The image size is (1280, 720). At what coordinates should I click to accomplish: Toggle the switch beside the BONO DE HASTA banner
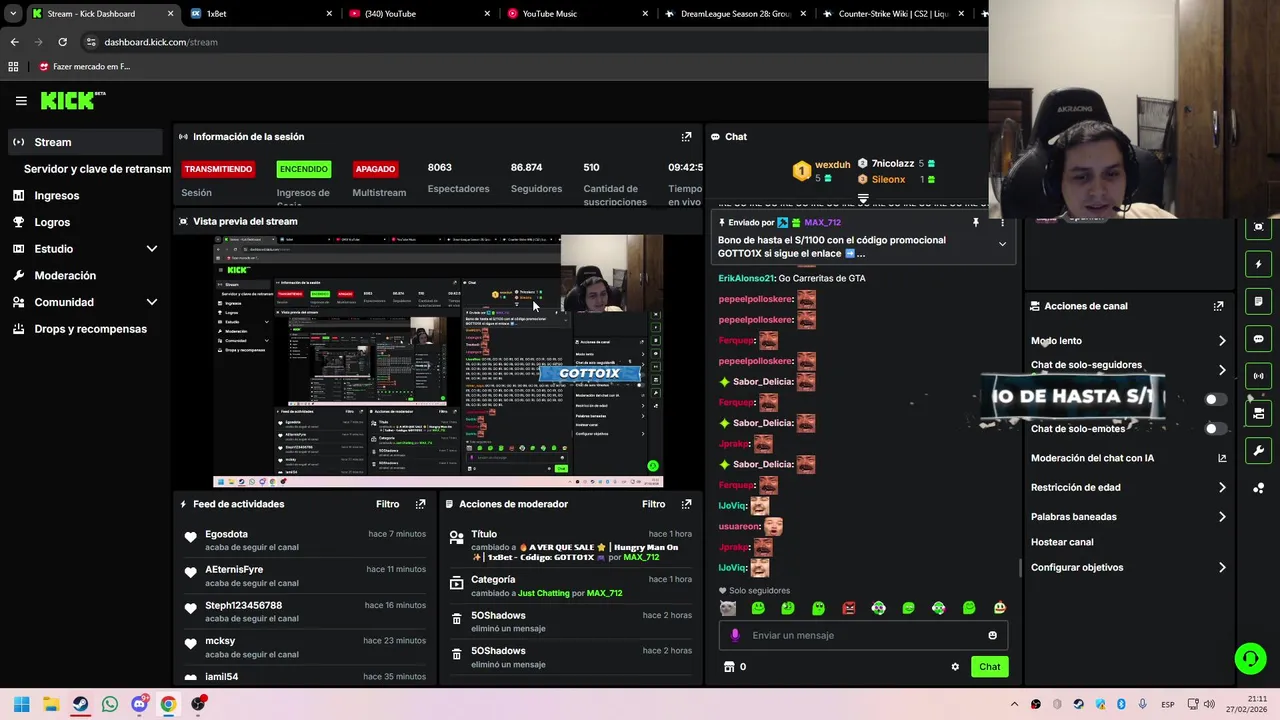pyautogui.click(x=1215, y=399)
